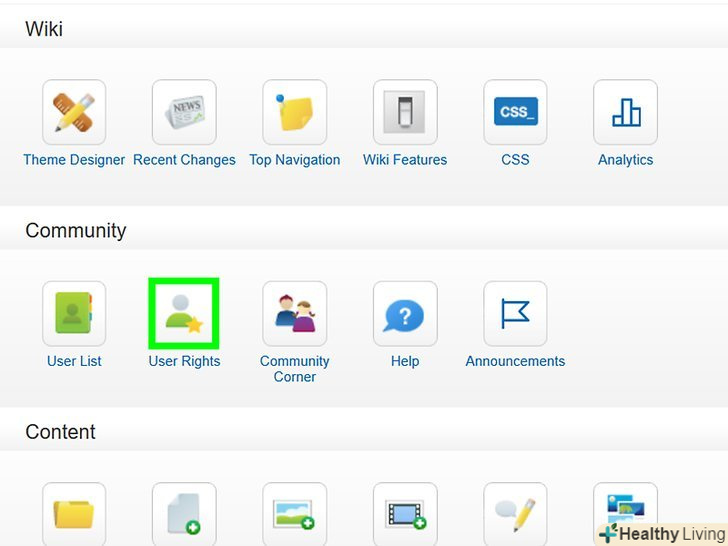Click the speech bubble with pencil icon
The width and height of the screenshot is (728, 546).
(515, 514)
